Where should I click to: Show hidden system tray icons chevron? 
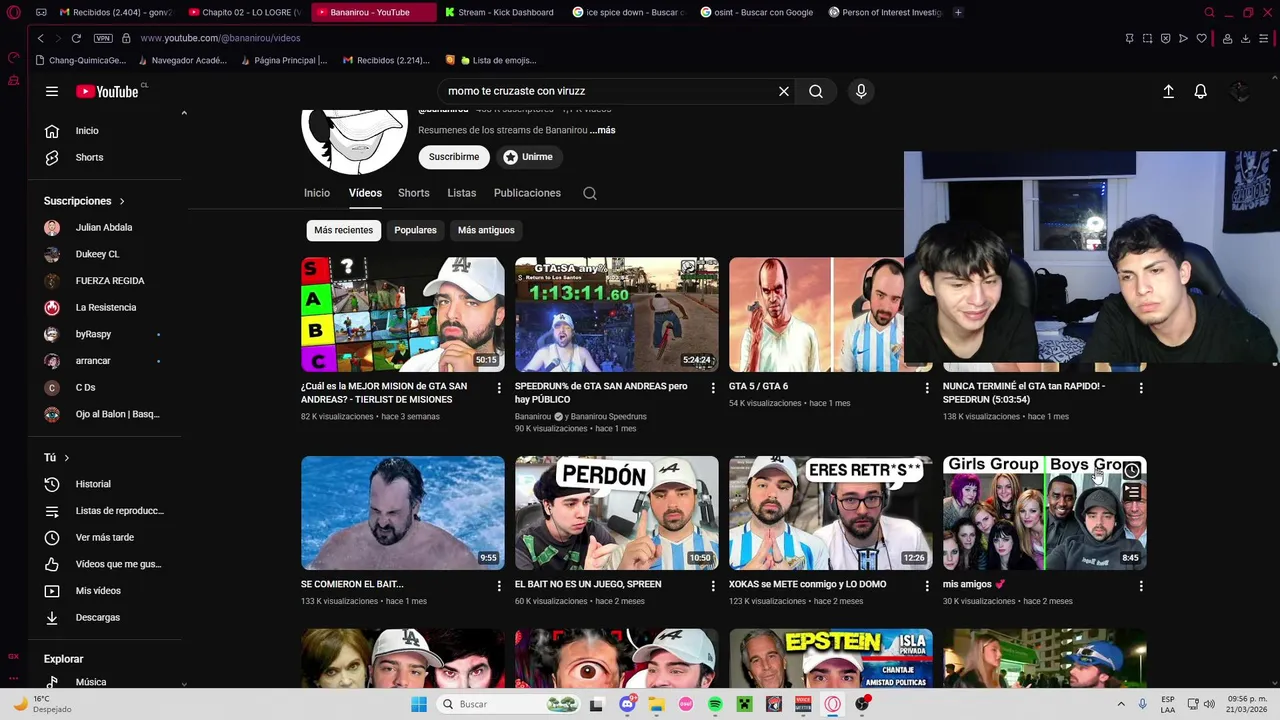pyautogui.click(x=1121, y=704)
